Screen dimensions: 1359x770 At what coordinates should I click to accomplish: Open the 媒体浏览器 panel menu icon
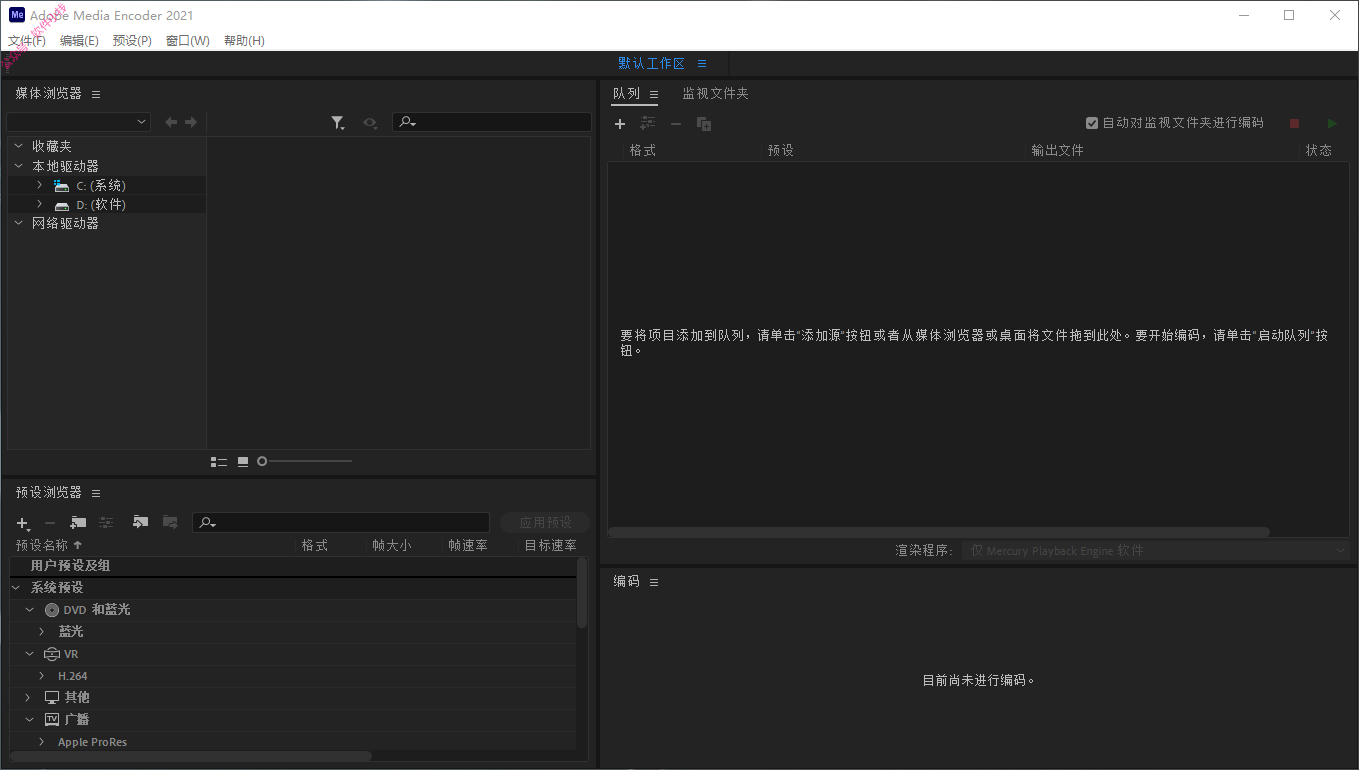pyautogui.click(x=96, y=94)
